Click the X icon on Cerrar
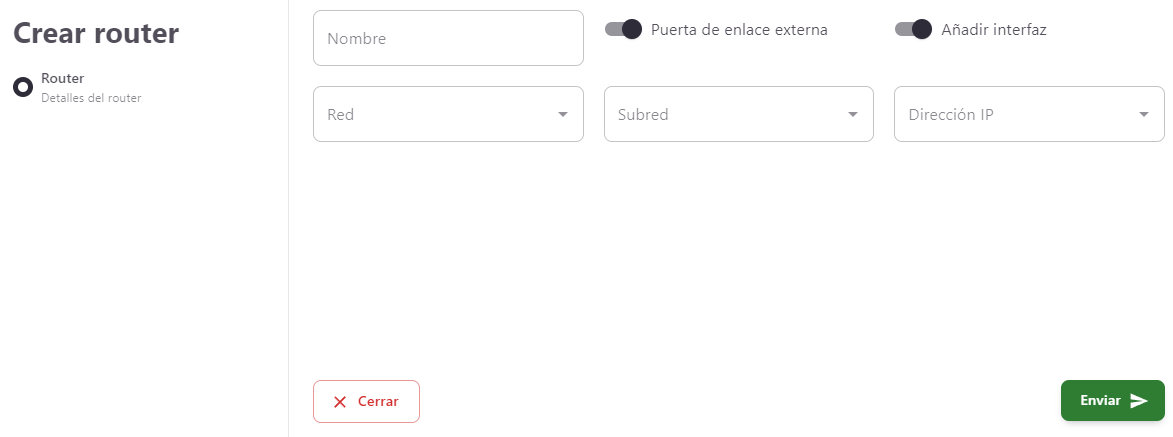The height and width of the screenshot is (437, 1173). (x=340, y=401)
